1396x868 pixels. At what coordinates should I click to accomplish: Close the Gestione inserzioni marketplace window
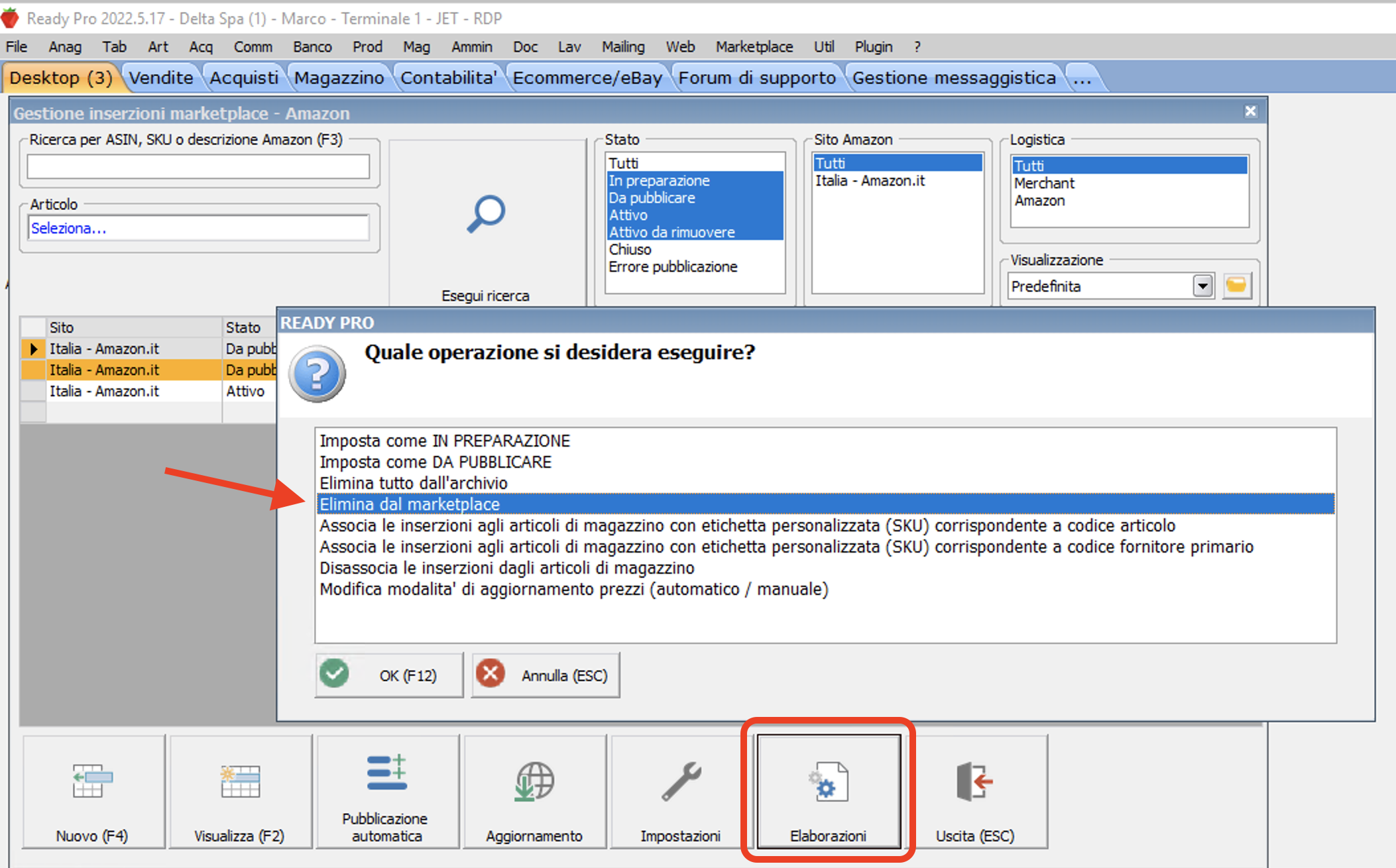point(1250,111)
